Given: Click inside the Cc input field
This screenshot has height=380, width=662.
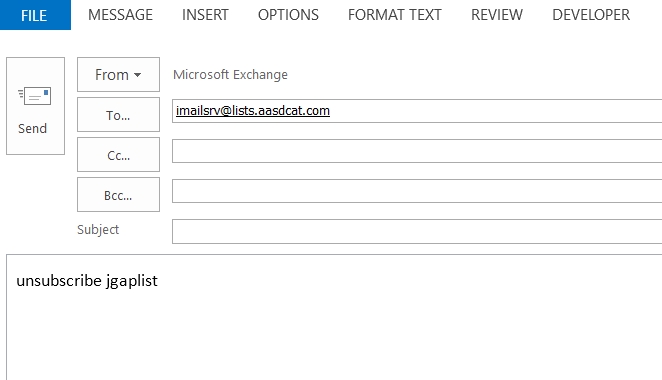Looking at the screenshot, I should [417, 151].
